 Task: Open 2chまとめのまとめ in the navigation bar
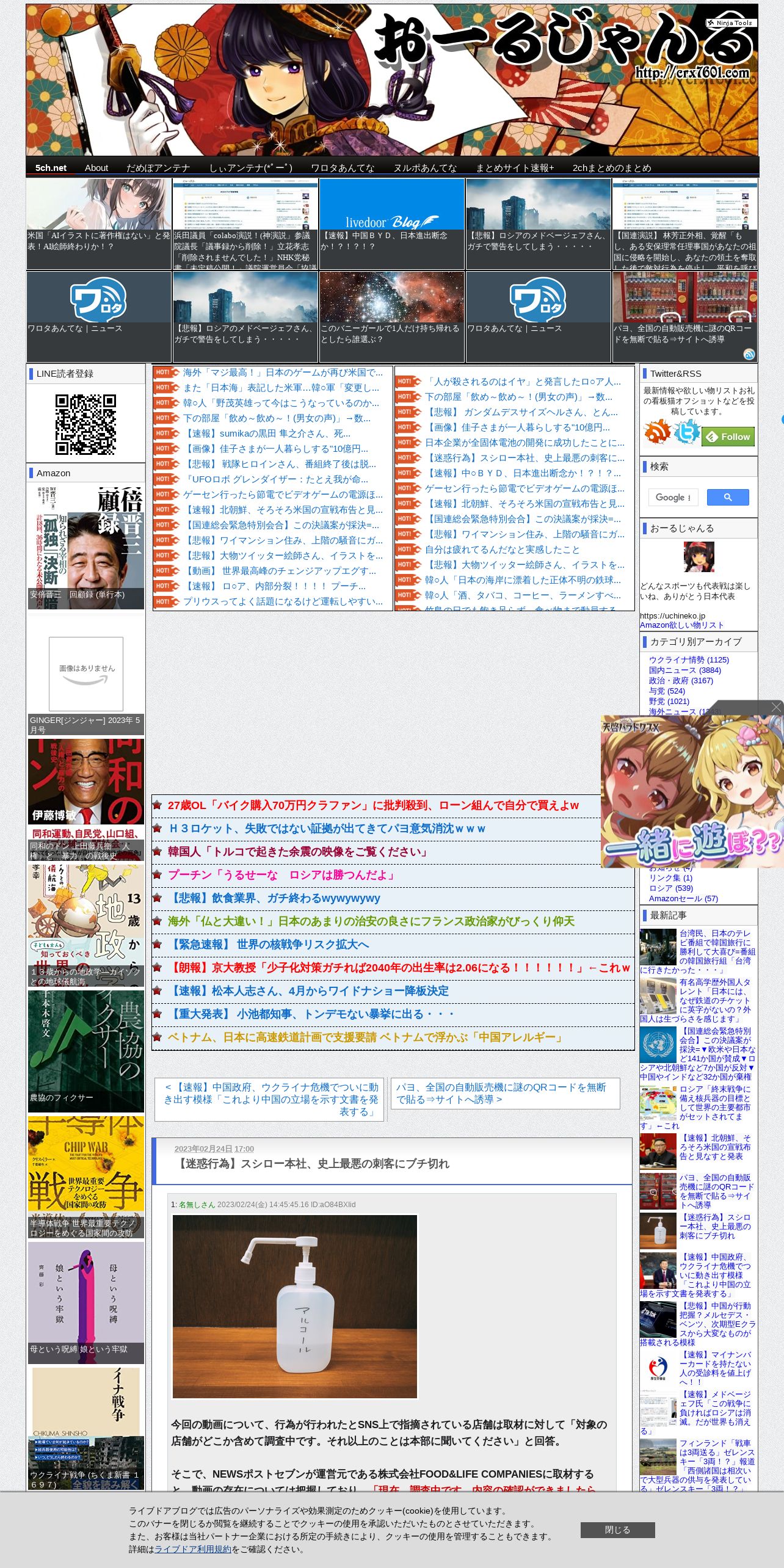pos(612,168)
